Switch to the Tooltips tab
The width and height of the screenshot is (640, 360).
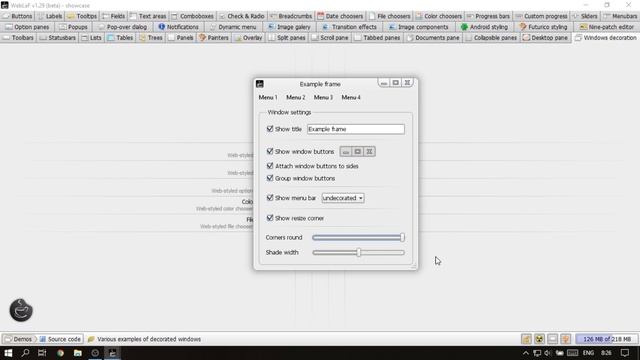pos(82,16)
